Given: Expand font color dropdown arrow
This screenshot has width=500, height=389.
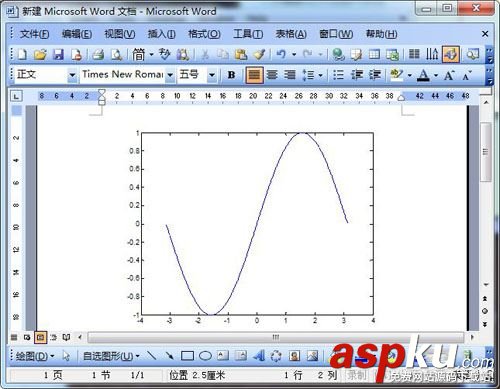Looking at the screenshot, I should coord(436,75).
